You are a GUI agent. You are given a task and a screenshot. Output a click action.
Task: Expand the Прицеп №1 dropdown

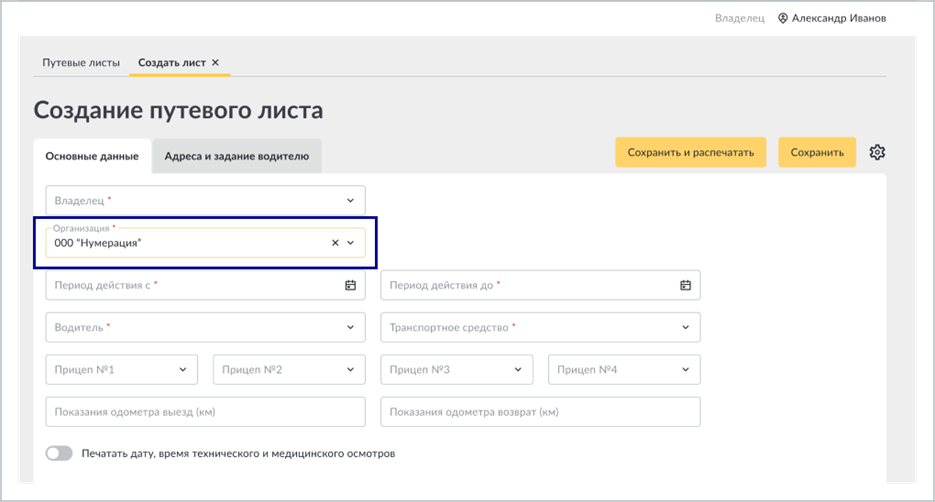point(182,370)
